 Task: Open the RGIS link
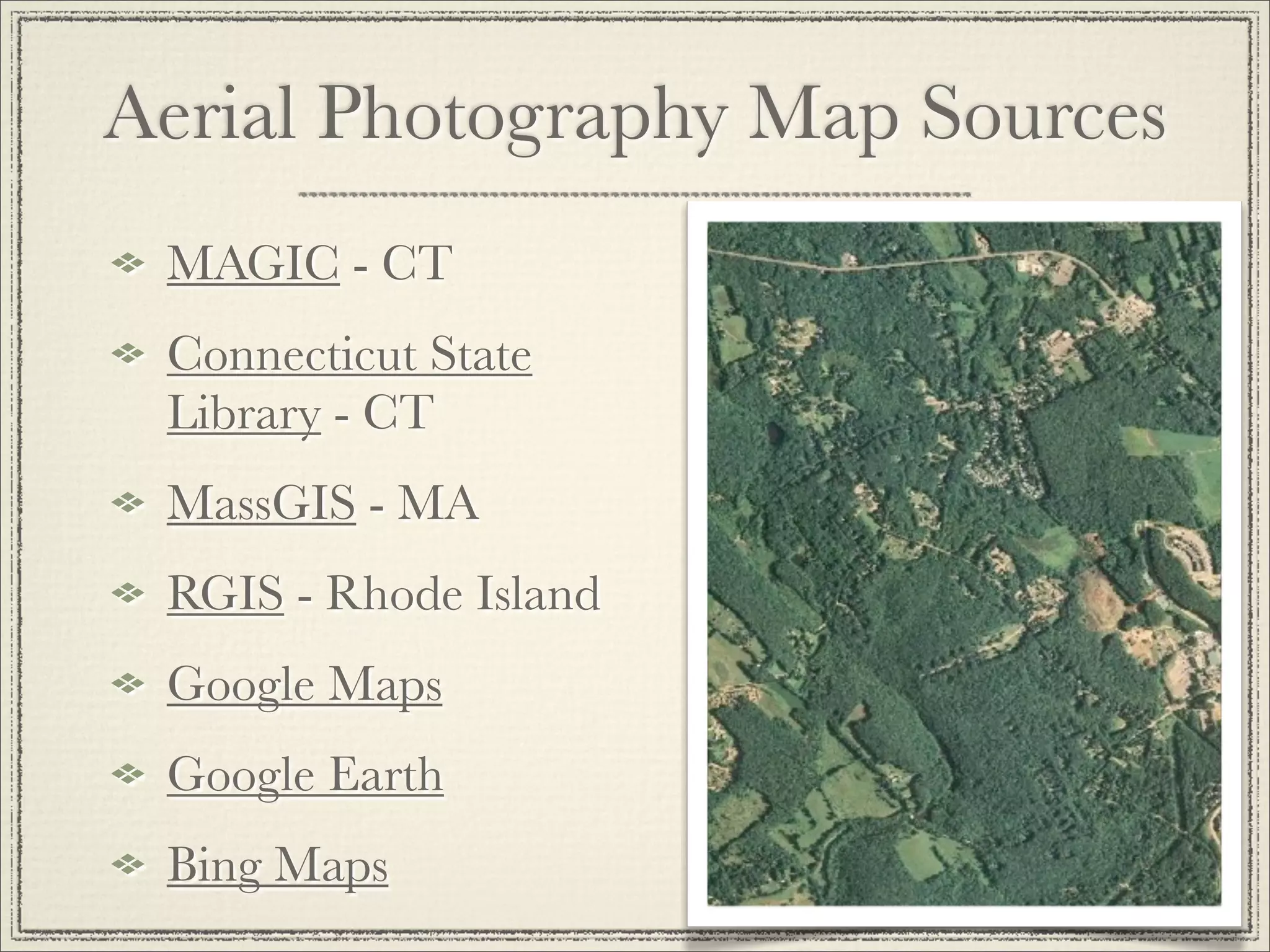(x=225, y=594)
